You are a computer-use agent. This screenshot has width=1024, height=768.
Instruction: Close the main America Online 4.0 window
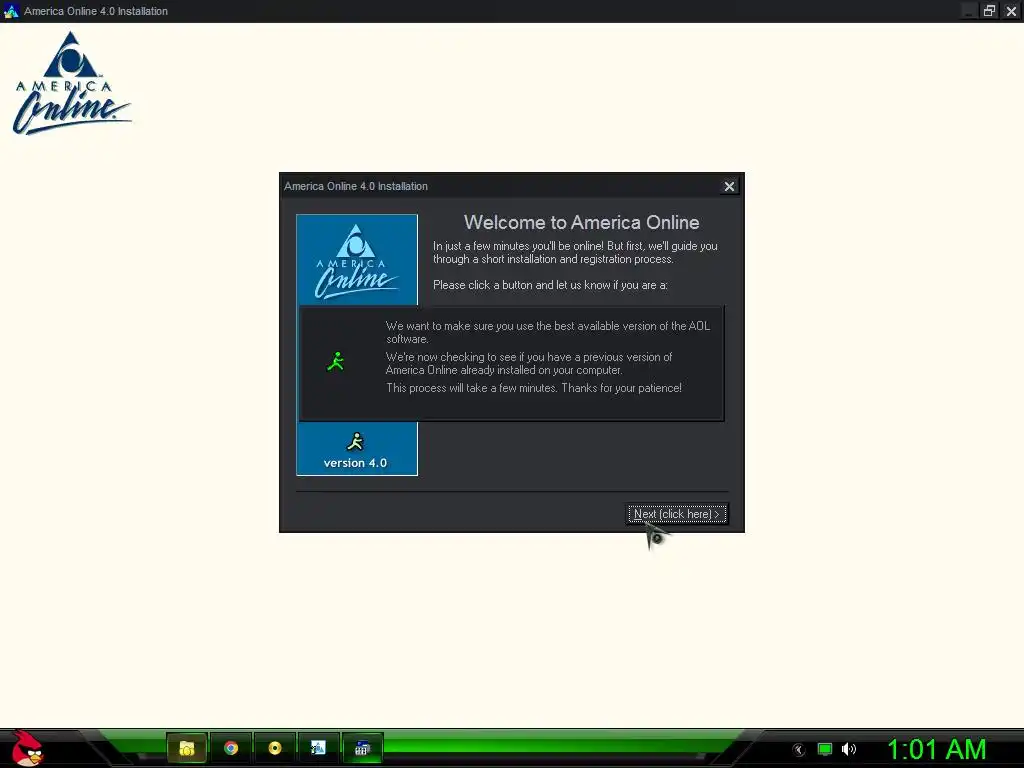pos(1011,11)
